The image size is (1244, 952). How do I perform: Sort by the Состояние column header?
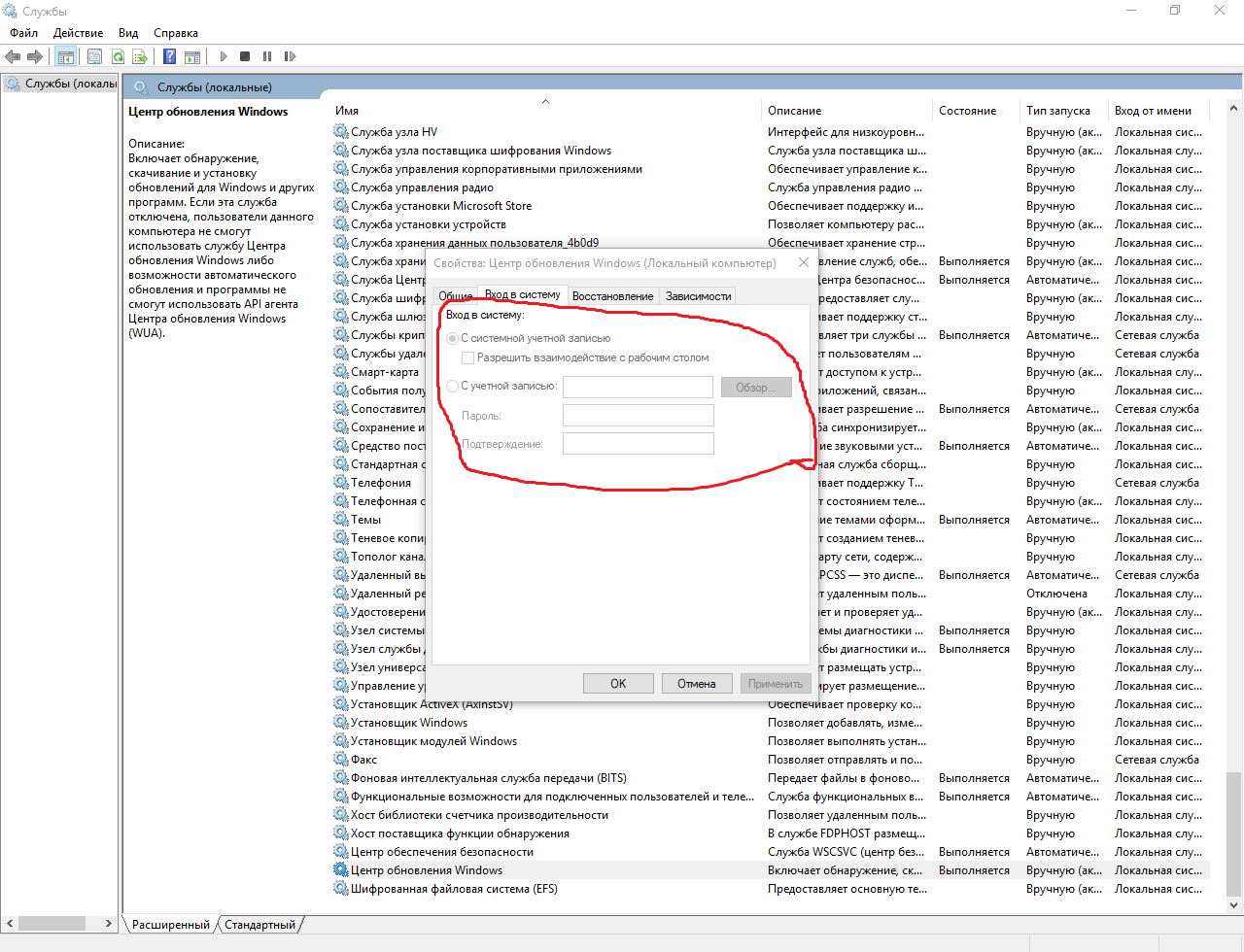[977, 110]
